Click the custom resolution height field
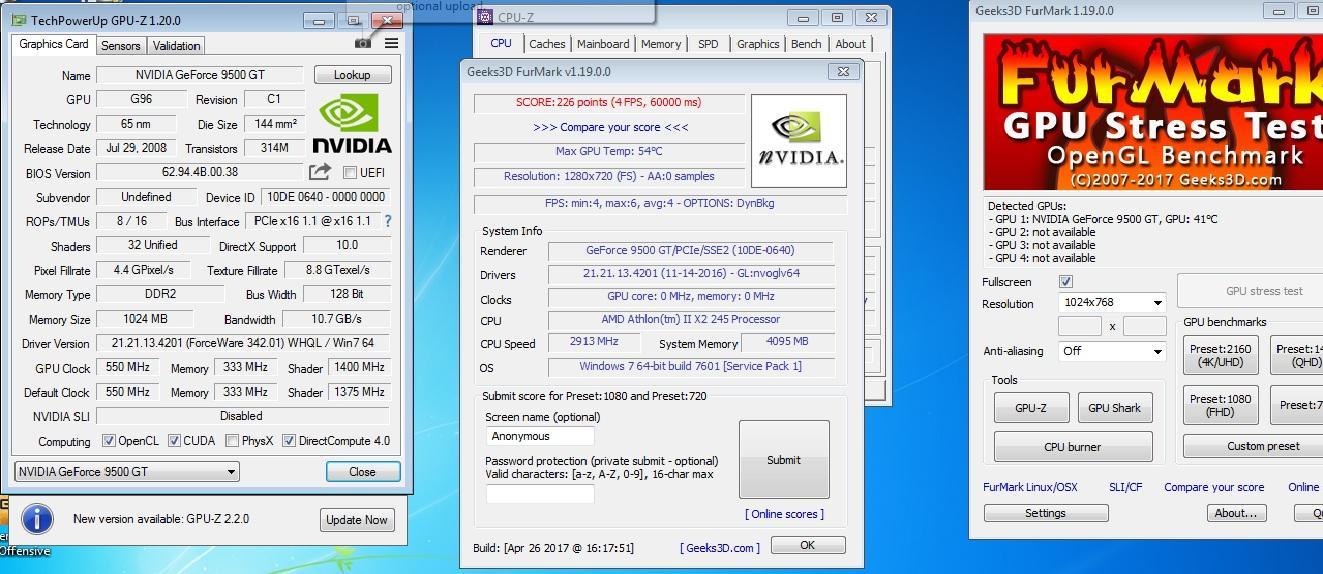Screen dimensions: 1323x574 [x=1145, y=326]
